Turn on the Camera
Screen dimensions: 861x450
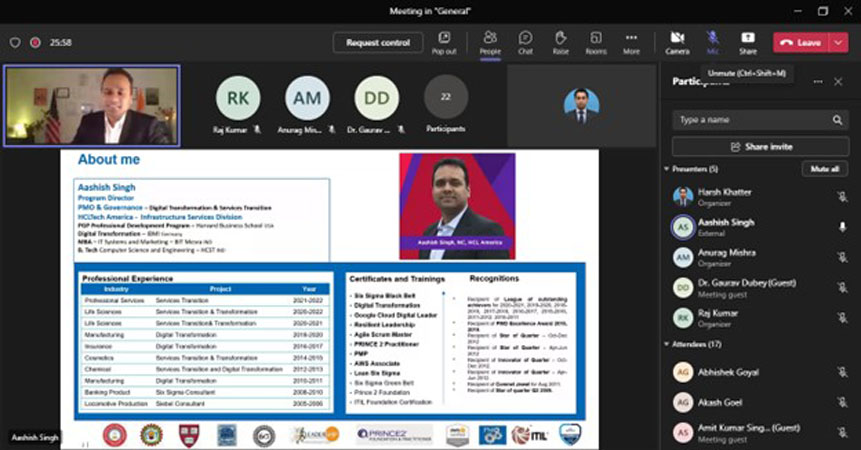[677, 42]
